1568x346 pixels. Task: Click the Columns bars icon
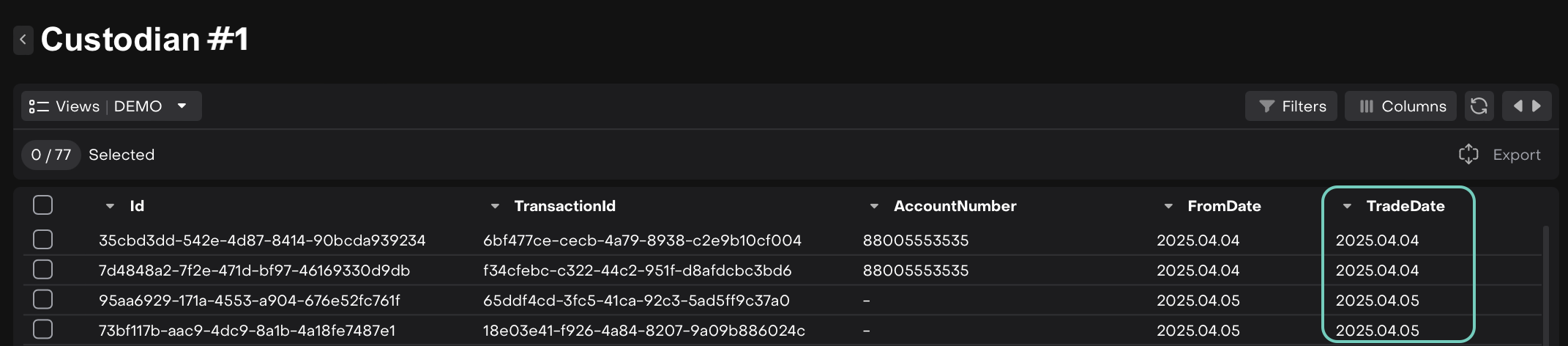click(1366, 106)
